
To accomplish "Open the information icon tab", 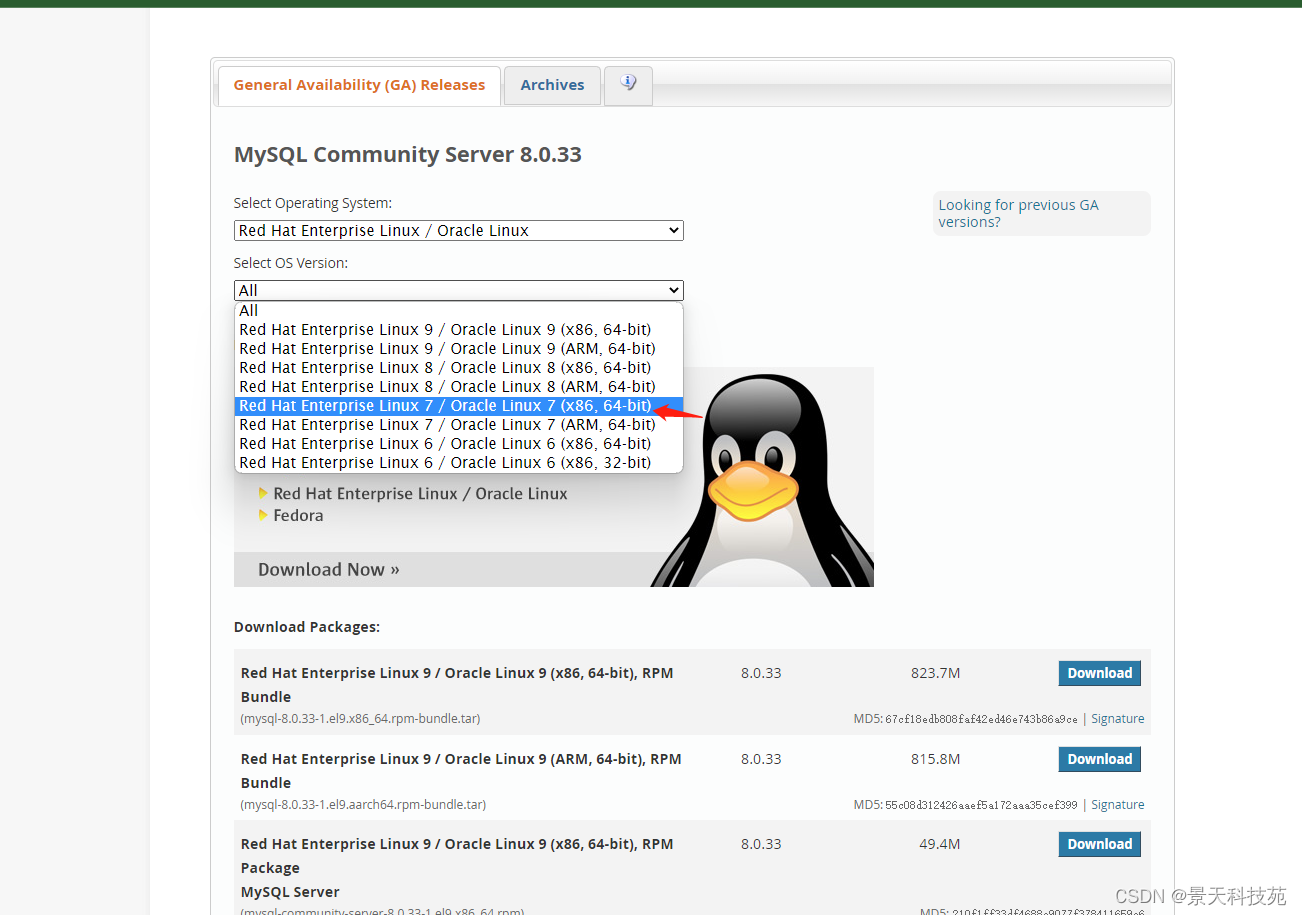I will [x=628, y=84].
